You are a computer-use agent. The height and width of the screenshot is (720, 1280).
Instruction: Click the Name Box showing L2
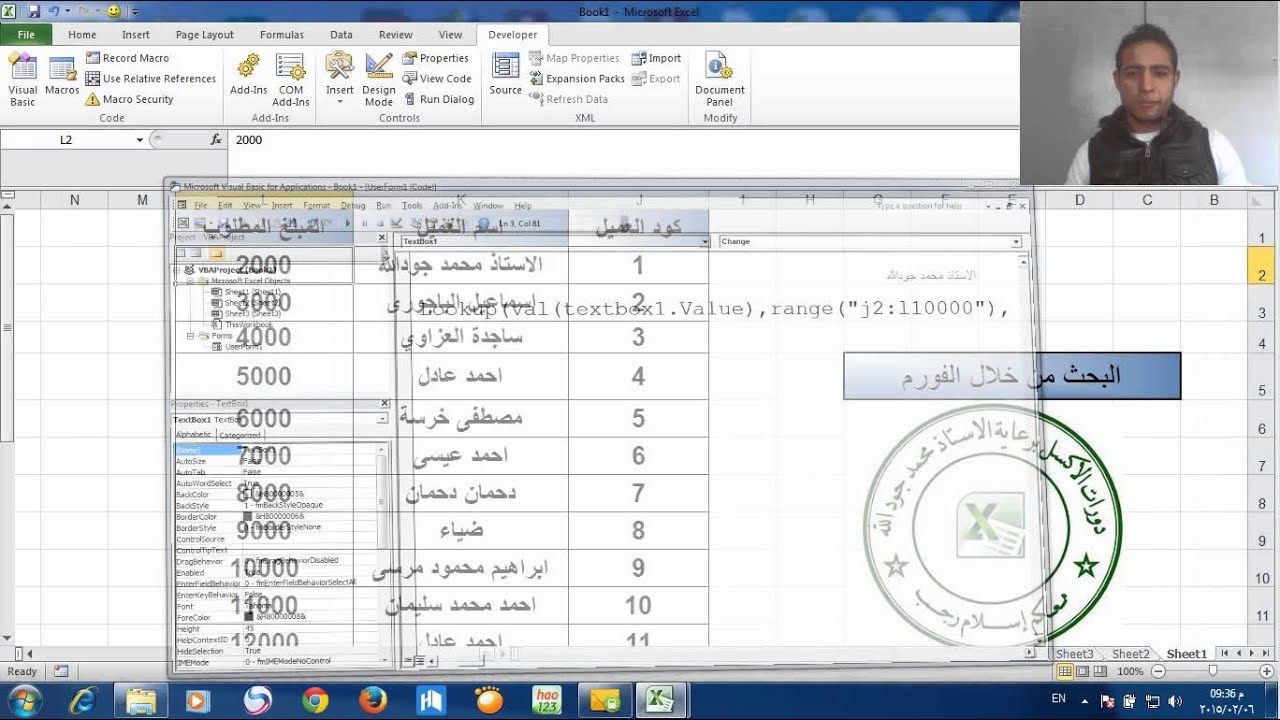coord(66,140)
